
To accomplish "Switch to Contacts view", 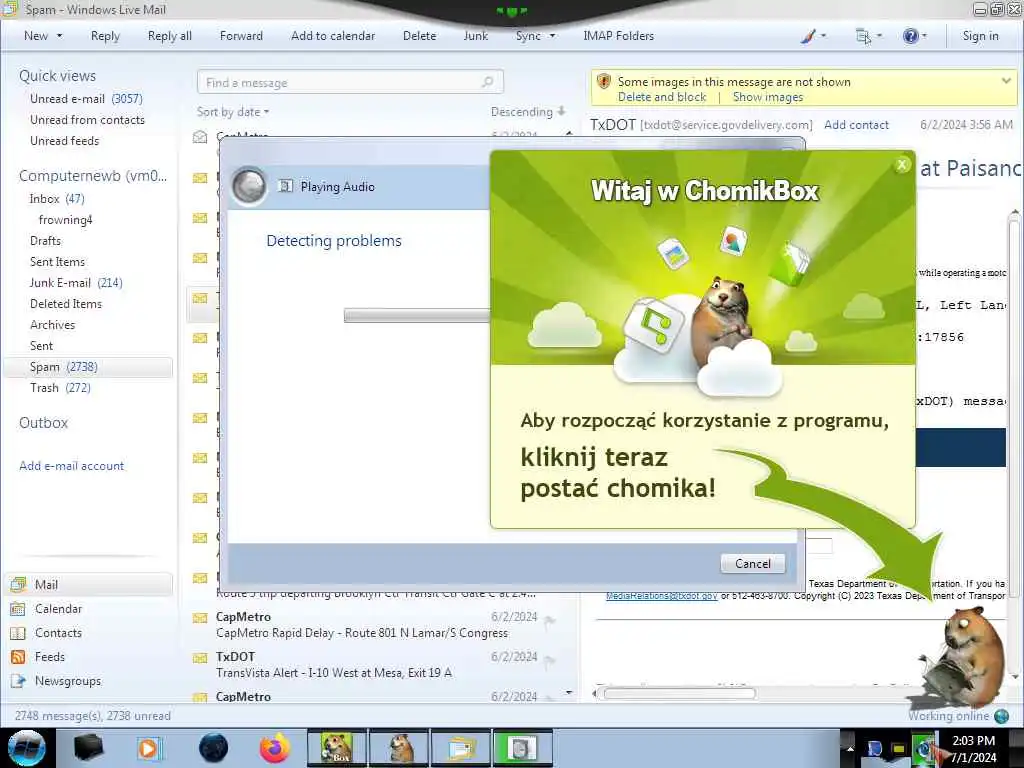I will point(58,633).
